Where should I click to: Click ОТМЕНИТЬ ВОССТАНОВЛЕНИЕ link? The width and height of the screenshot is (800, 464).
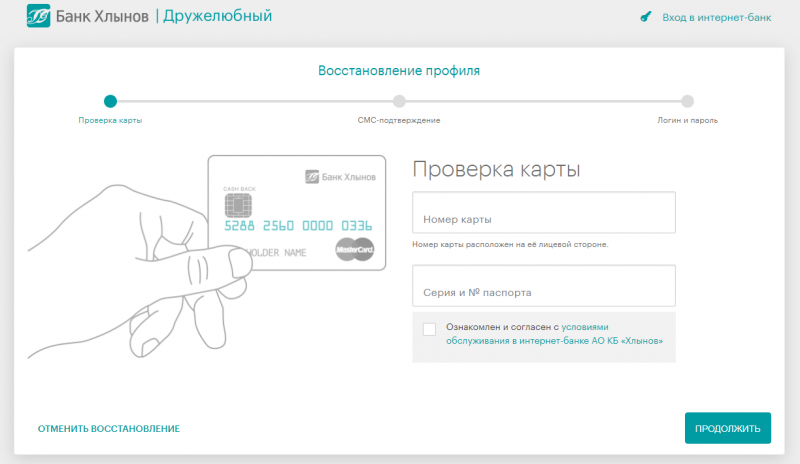[x=109, y=429]
